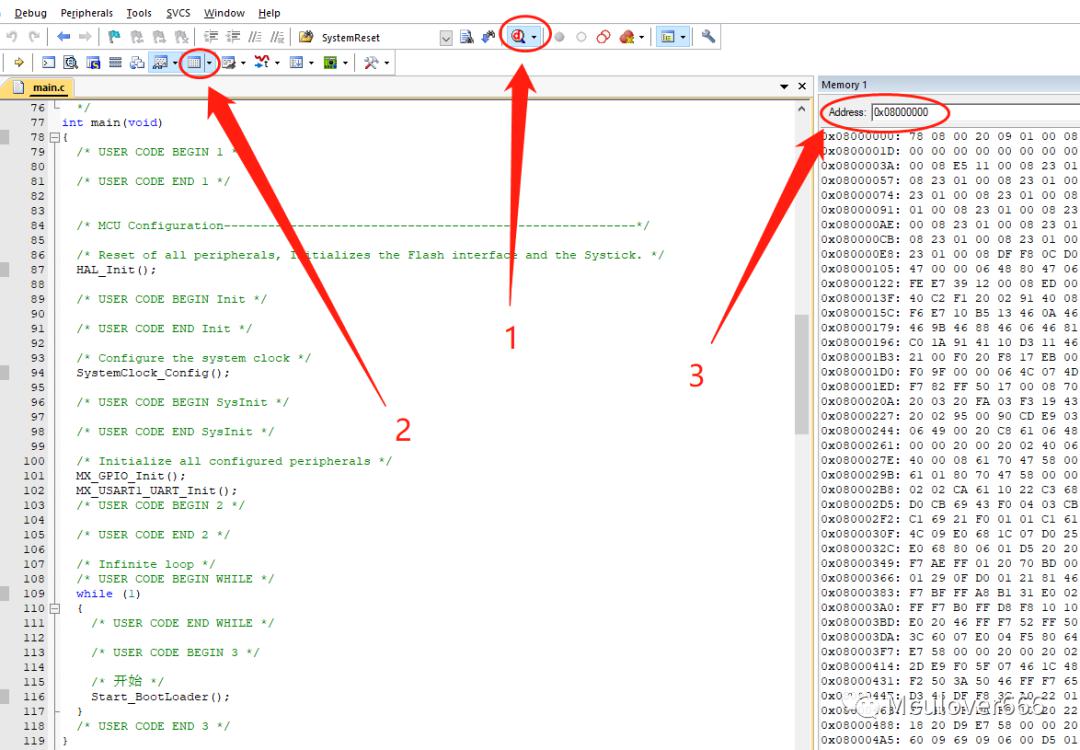
Task: Open the Registers window icon
Action: [x=115, y=63]
